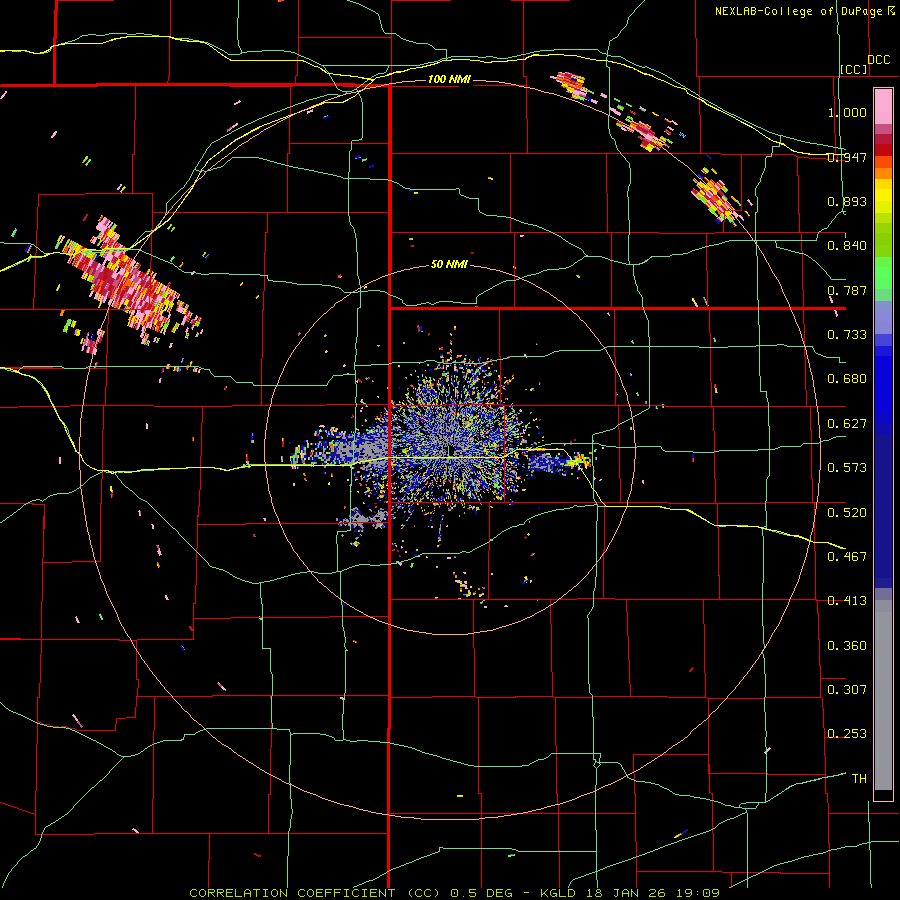This screenshot has height=900, width=900.
Task: Pick the gray segment of the color bar
Action: click(883, 695)
